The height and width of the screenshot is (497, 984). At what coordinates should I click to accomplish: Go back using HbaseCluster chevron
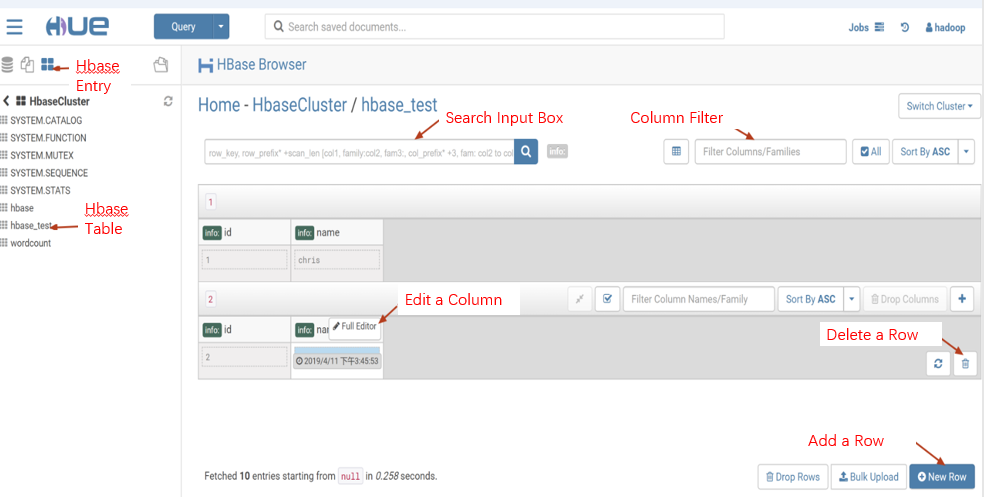click(x=6, y=101)
